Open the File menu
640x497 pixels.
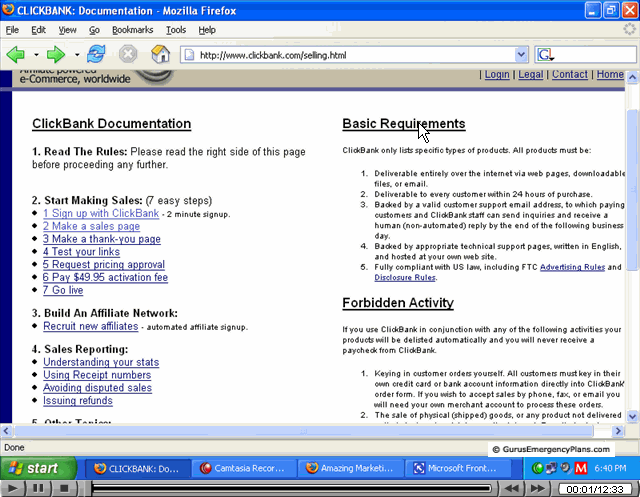[x=12, y=30]
